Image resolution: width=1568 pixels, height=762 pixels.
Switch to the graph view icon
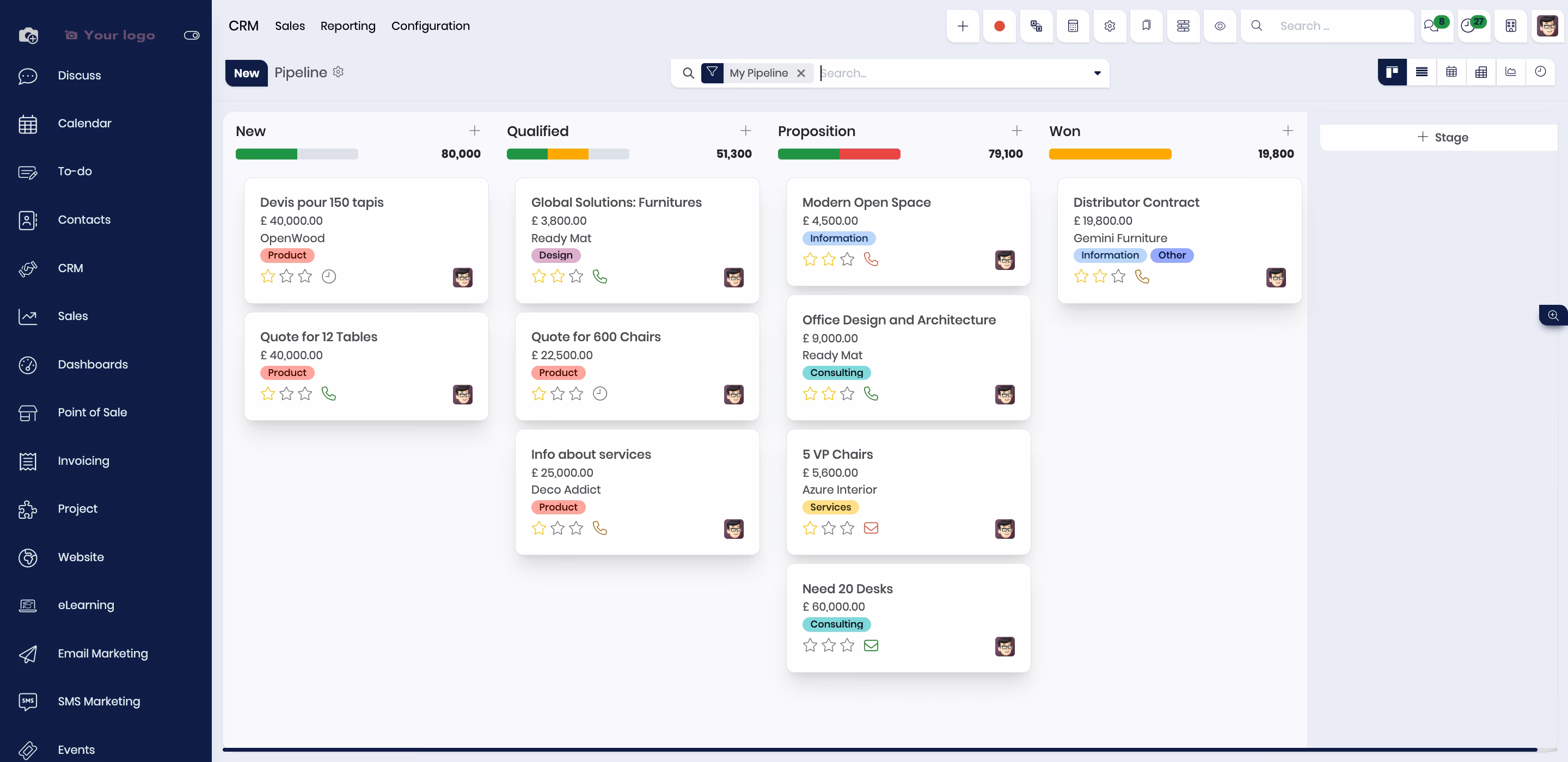click(1510, 72)
